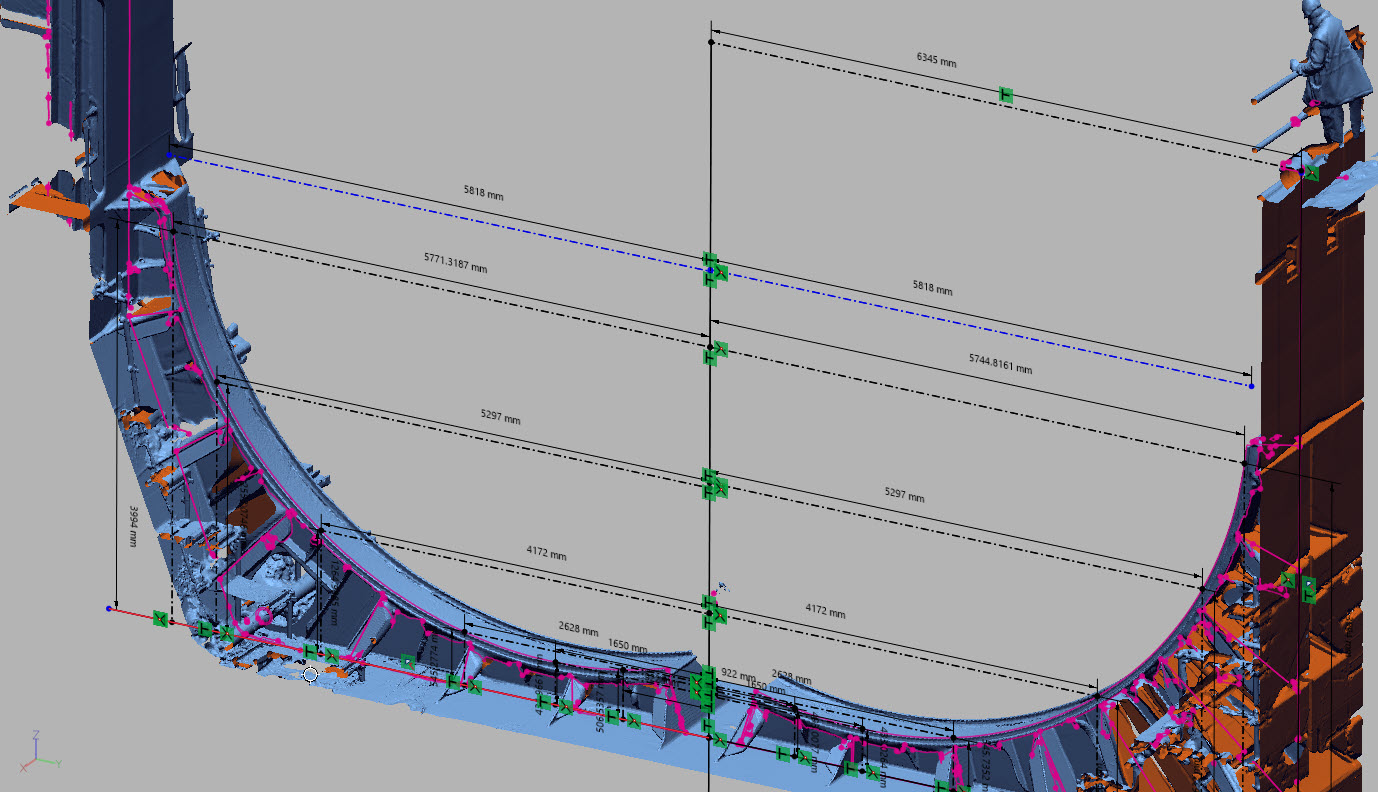Click the XYZ axis triad
The width and height of the screenshot is (1378, 792).
point(41,750)
